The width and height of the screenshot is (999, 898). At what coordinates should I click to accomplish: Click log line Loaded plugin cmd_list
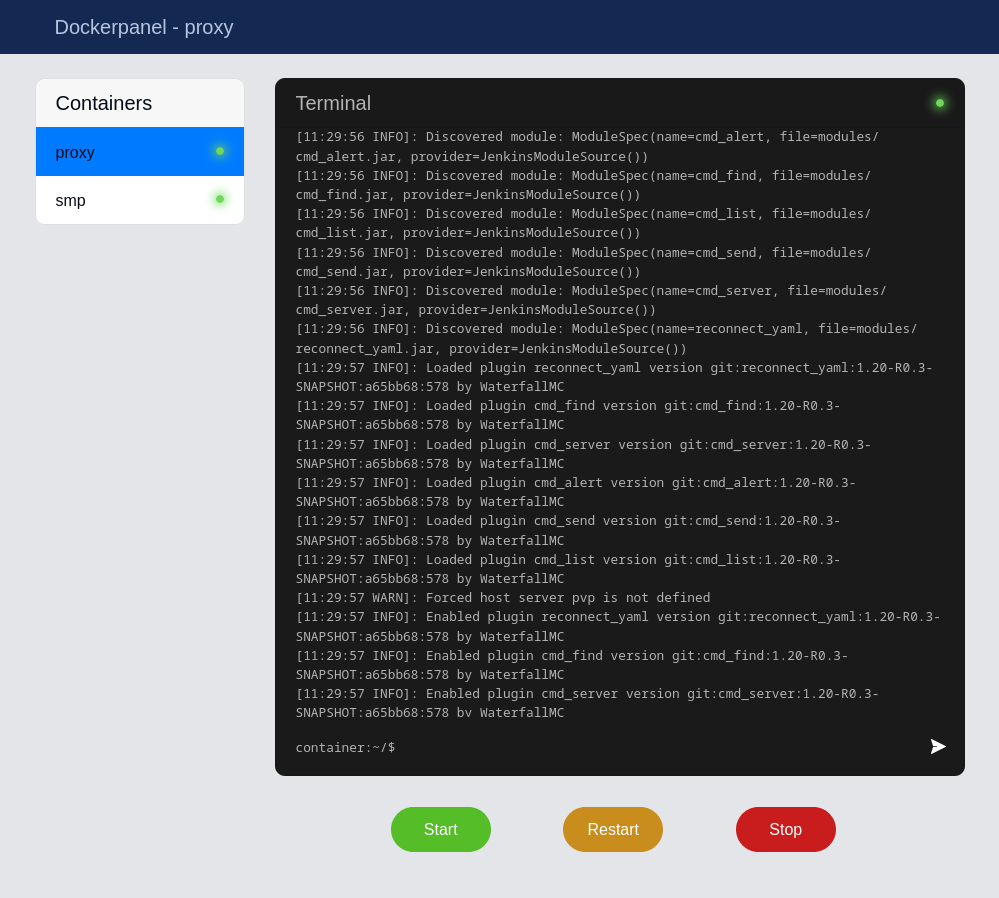coord(568,569)
